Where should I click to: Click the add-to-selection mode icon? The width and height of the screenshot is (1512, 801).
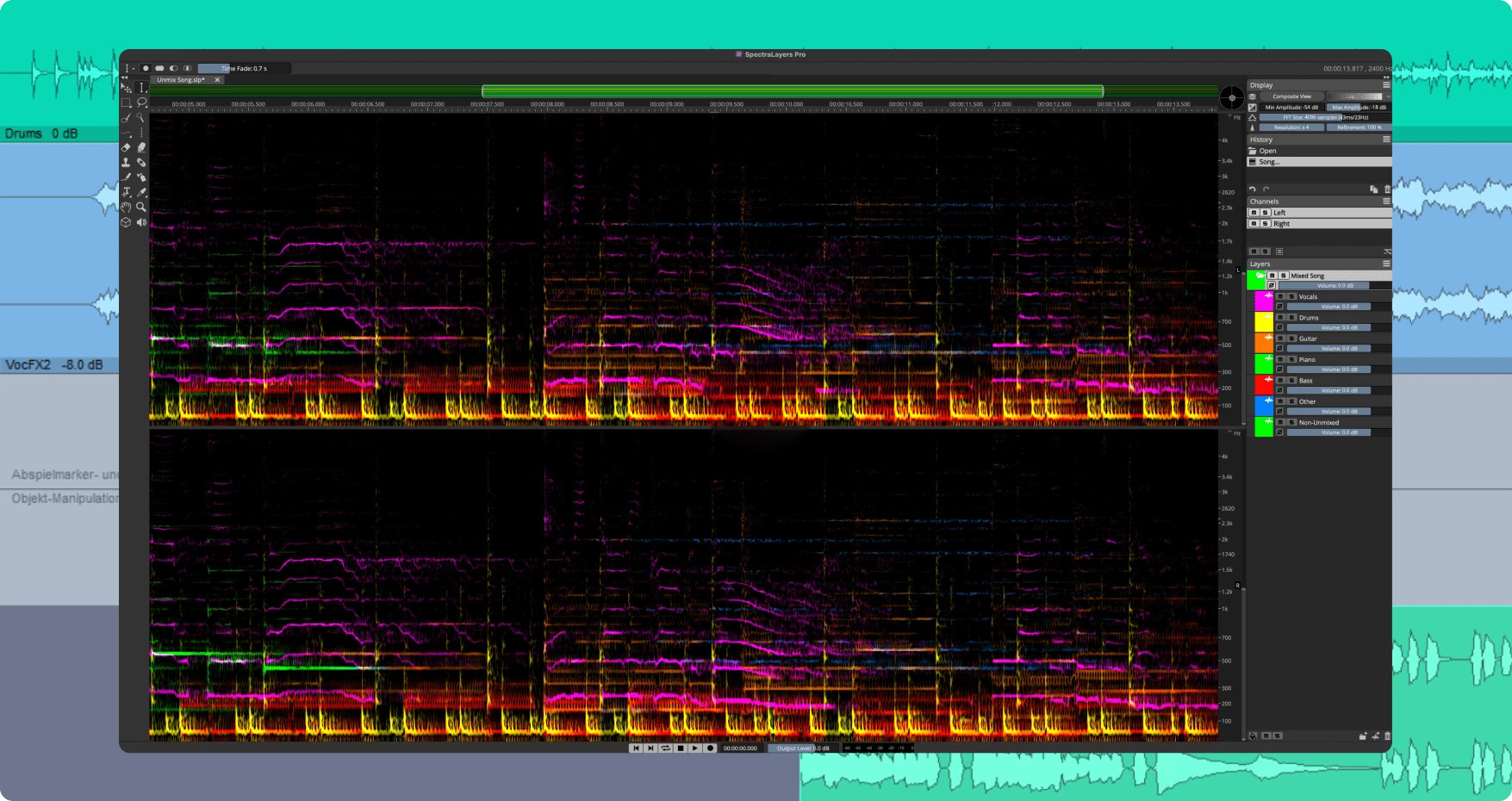tap(159, 68)
